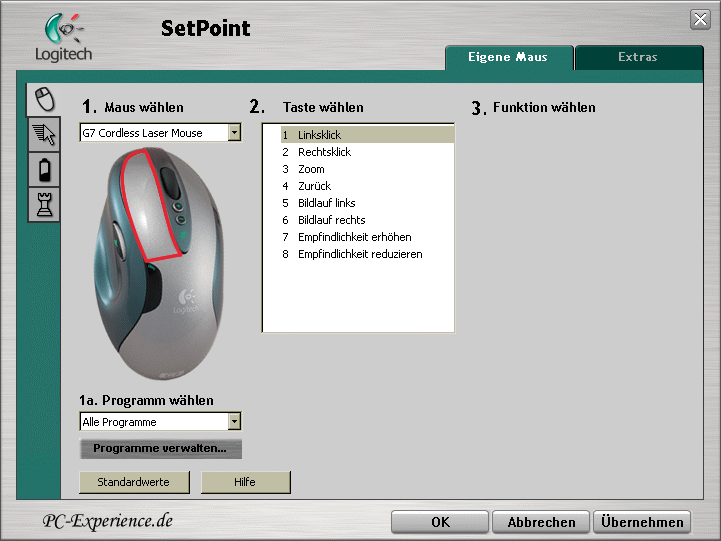Select the Zurück entry
Viewport: 721px width, 541px height.
coord(367,186)
